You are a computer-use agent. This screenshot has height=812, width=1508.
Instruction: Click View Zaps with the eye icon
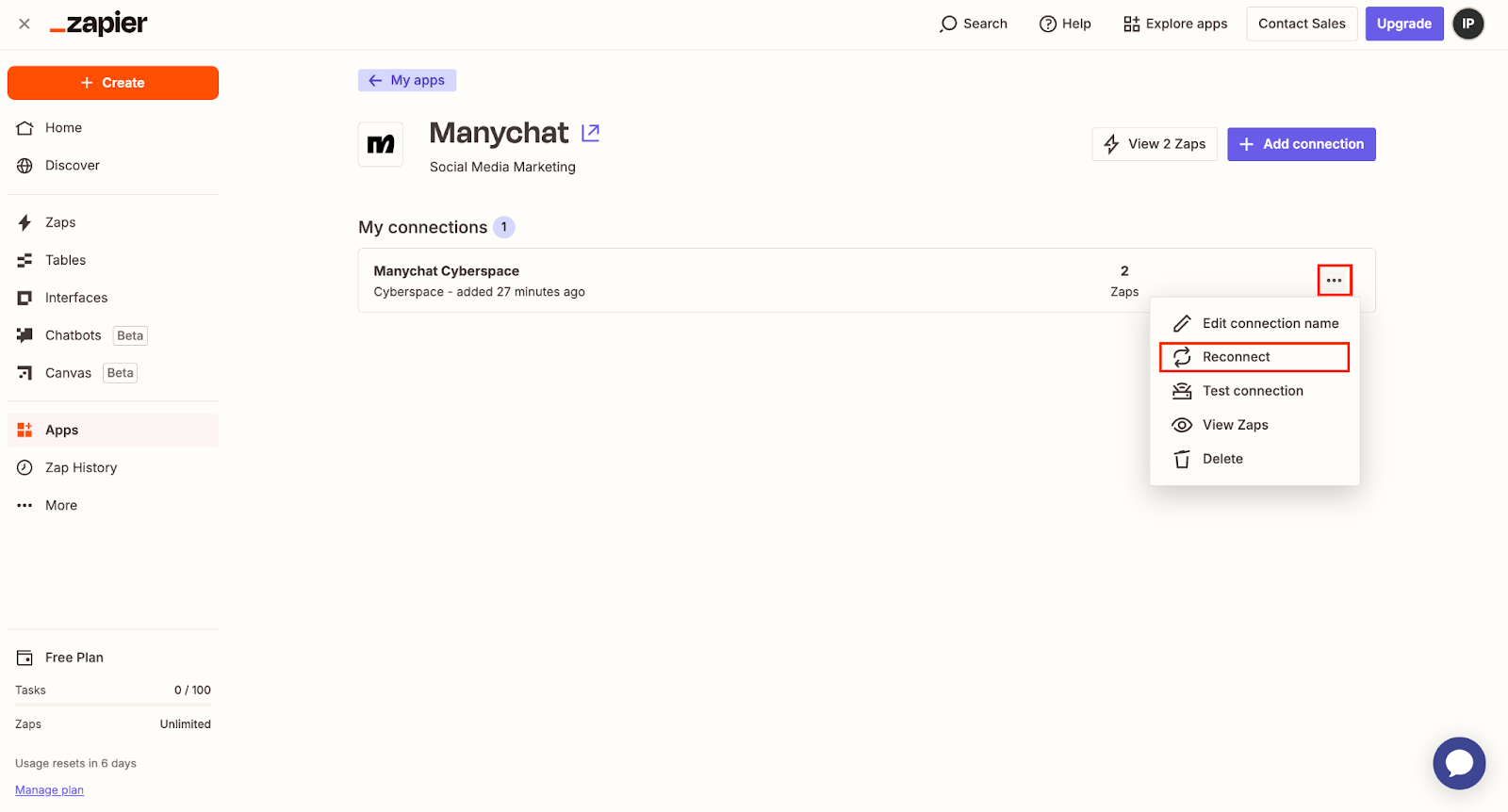click(1235, 425)
